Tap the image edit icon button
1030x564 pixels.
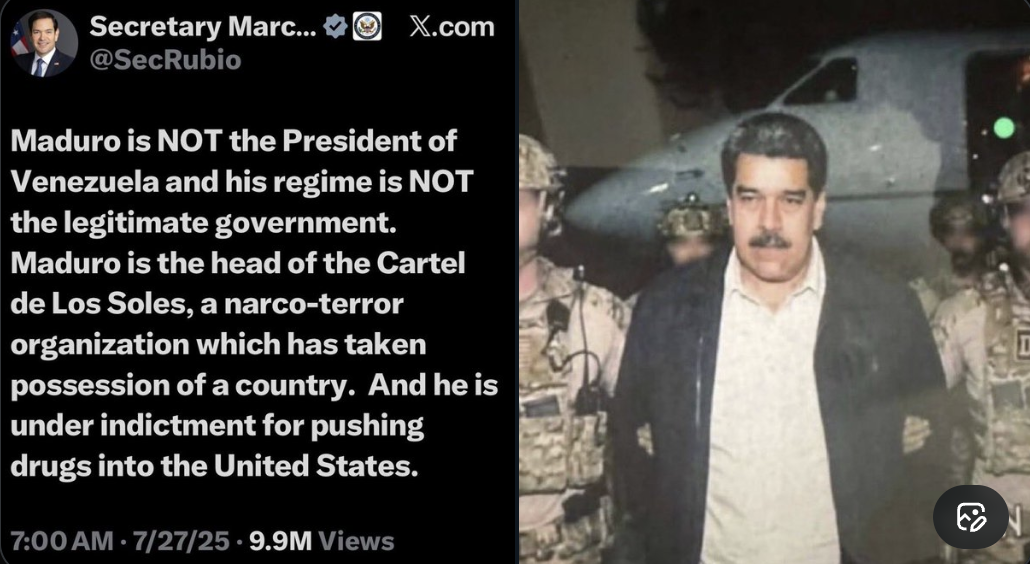[971, 517]
